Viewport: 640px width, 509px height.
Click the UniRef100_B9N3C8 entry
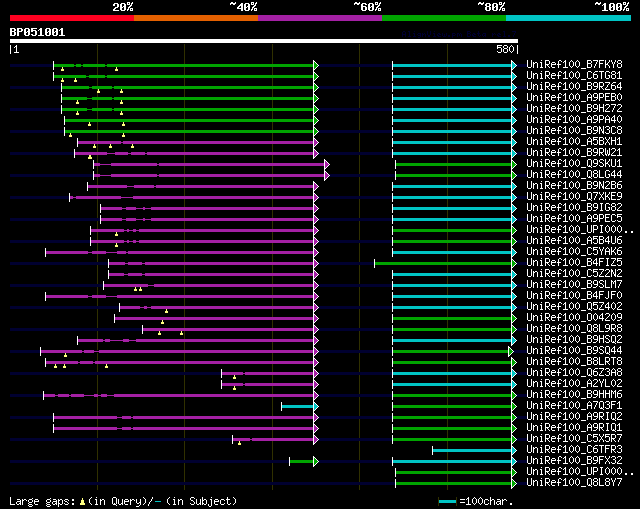coord(574,130)
